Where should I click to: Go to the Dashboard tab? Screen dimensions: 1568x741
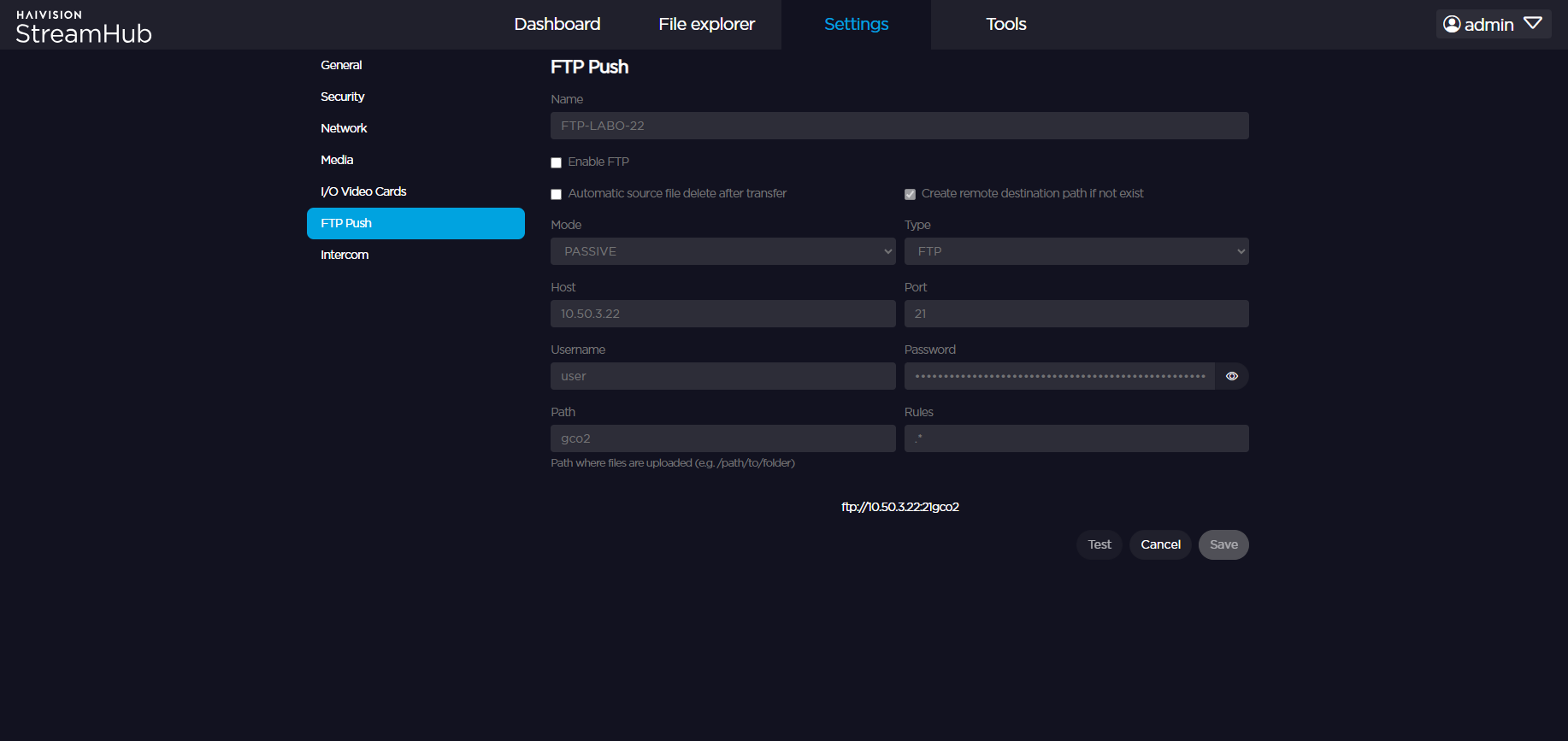tap(557, 24)
